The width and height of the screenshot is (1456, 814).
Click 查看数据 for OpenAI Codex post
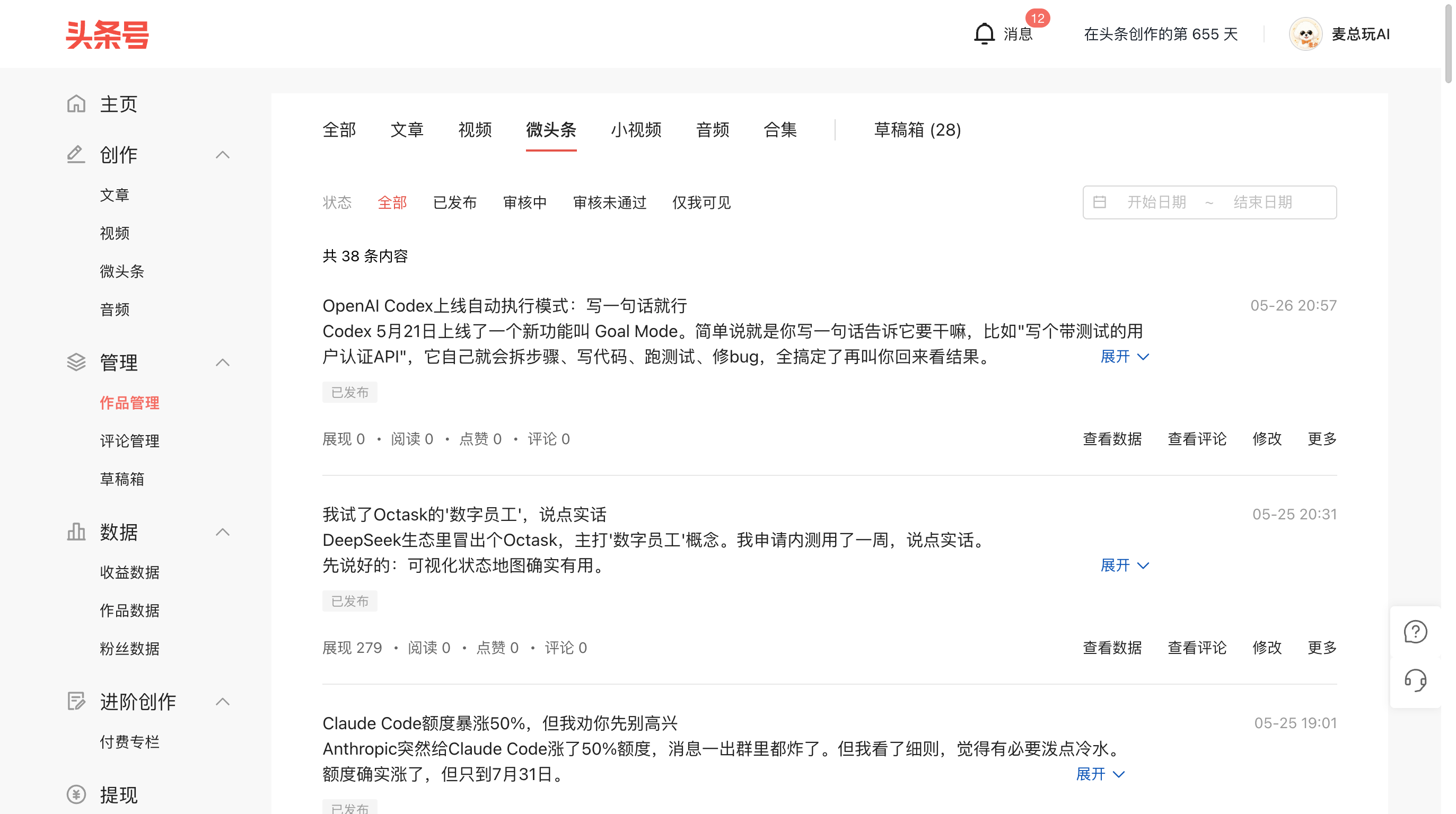pyautogui.click(x=1112, y=439)
